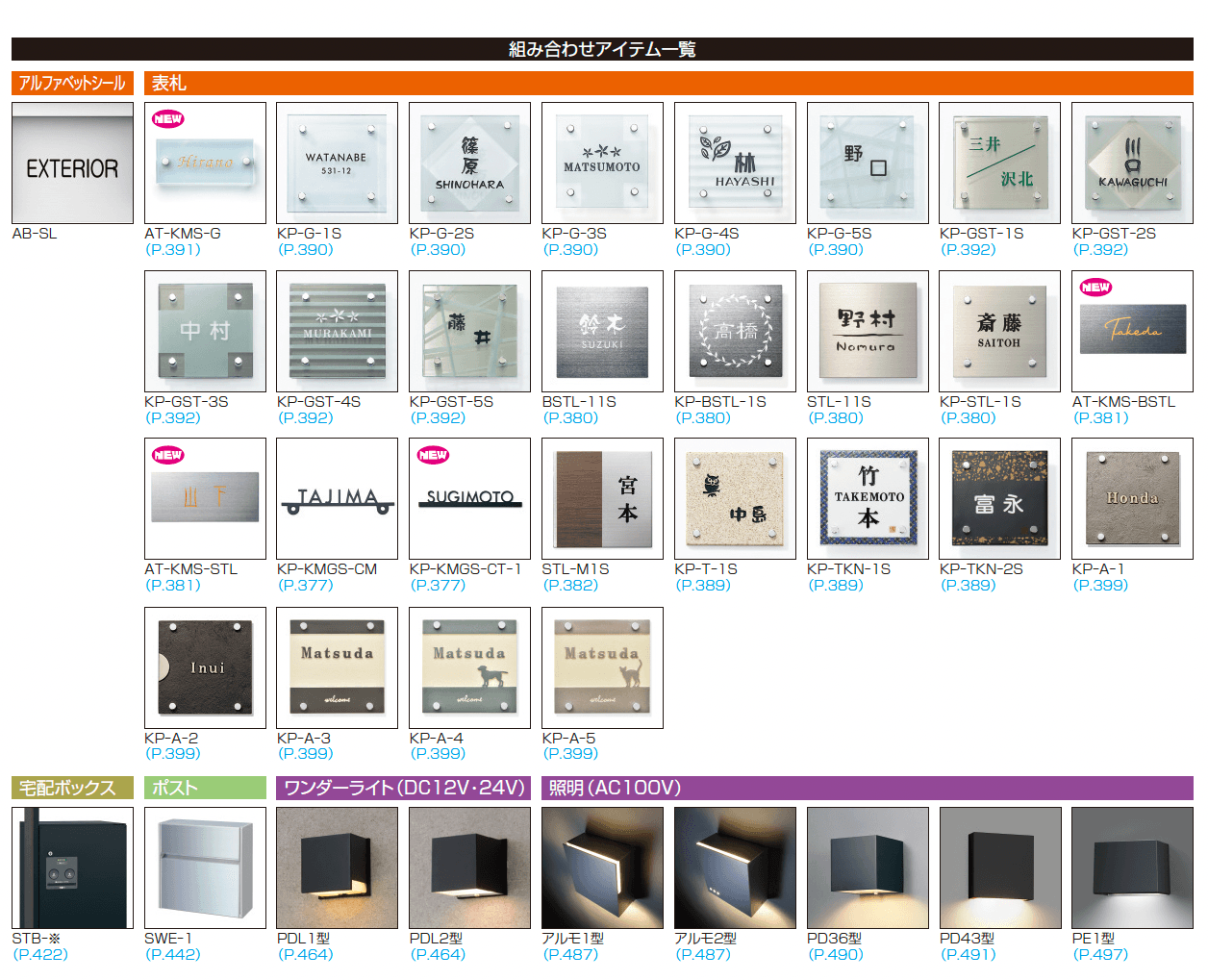Click the NEW badge on AT-KMS-G

point(167,119)
